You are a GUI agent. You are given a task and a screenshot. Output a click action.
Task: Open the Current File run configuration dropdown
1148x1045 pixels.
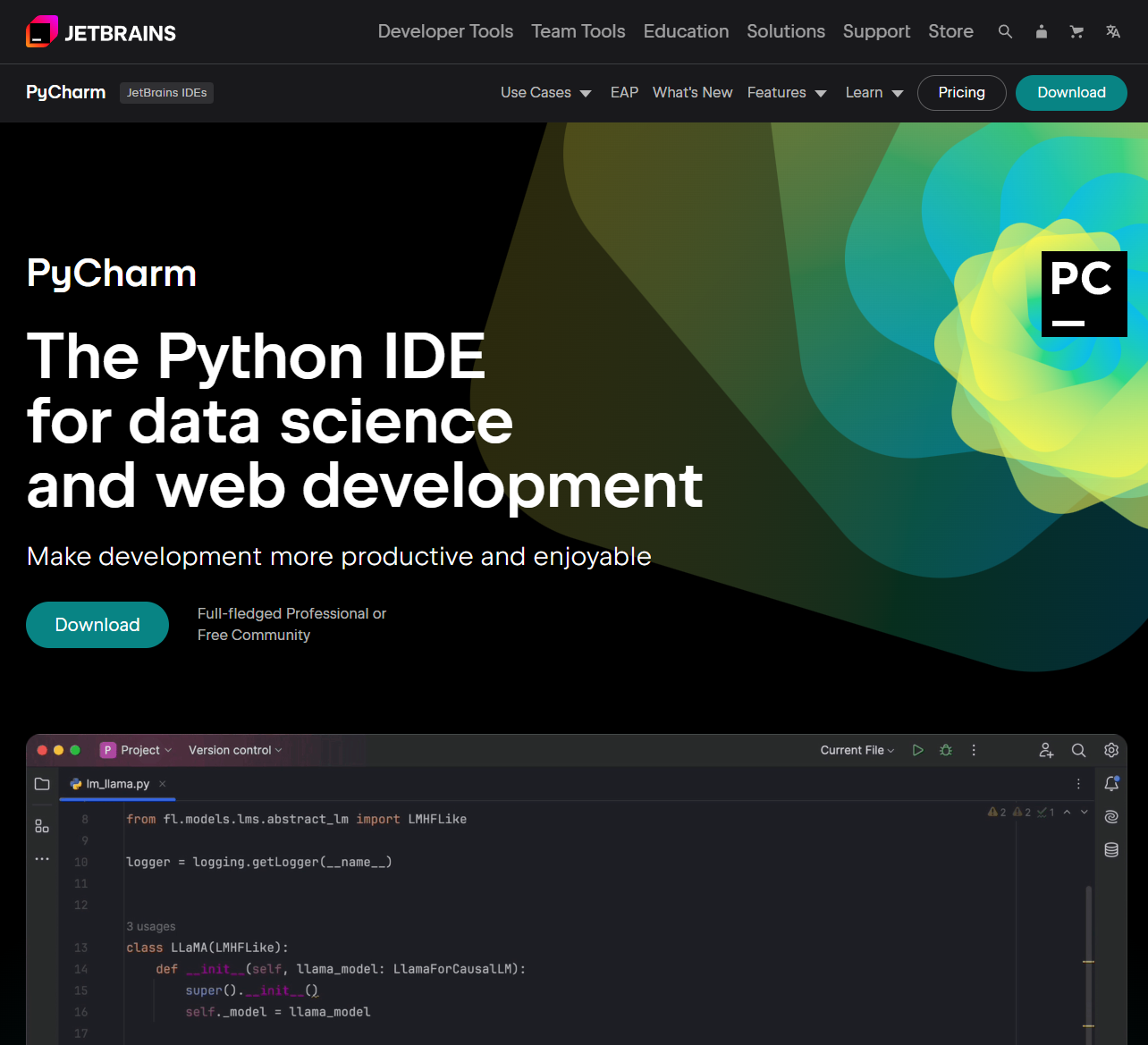[x=857, y=750]
